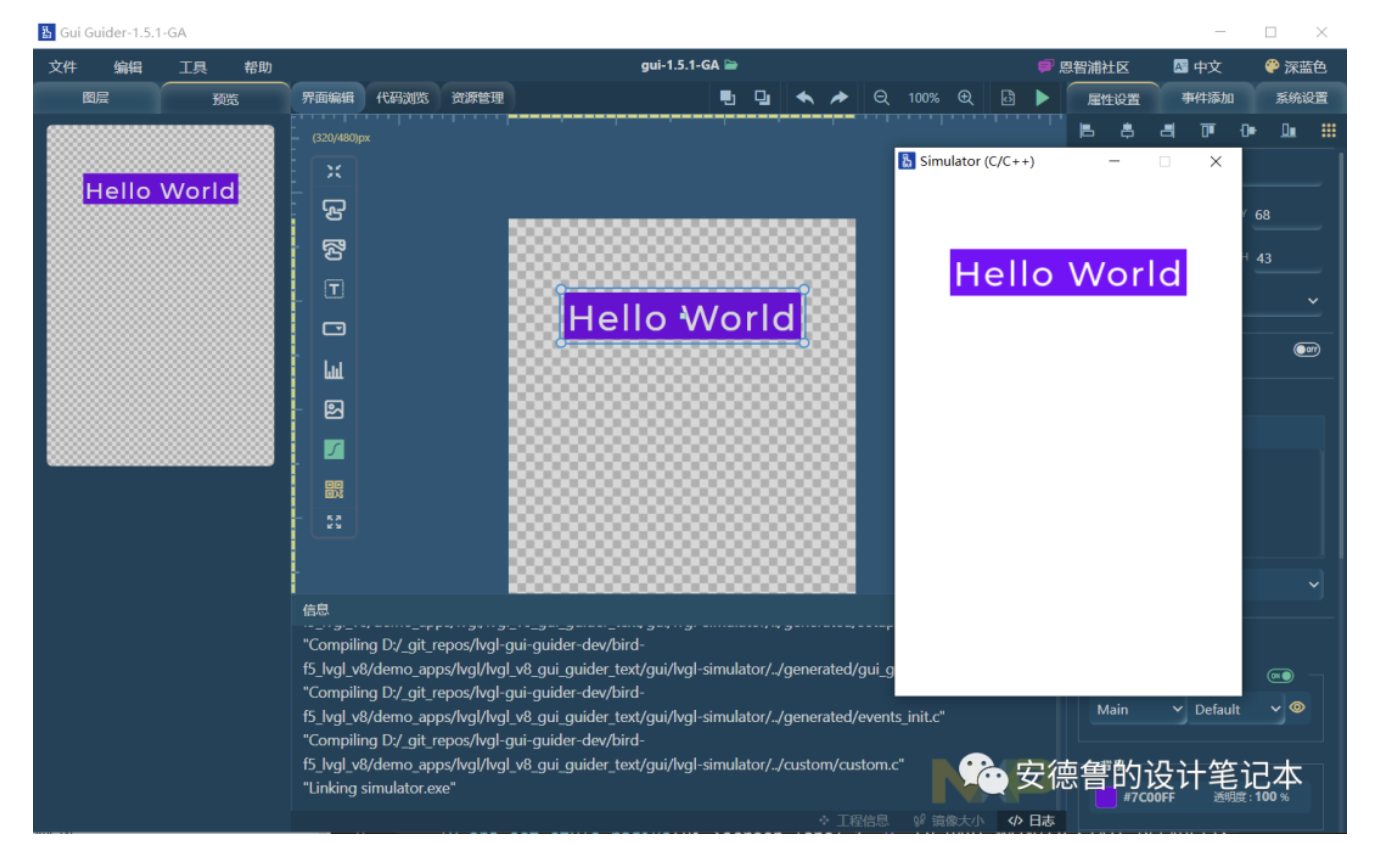Switch to the 预览 tab

click(225, 98)
